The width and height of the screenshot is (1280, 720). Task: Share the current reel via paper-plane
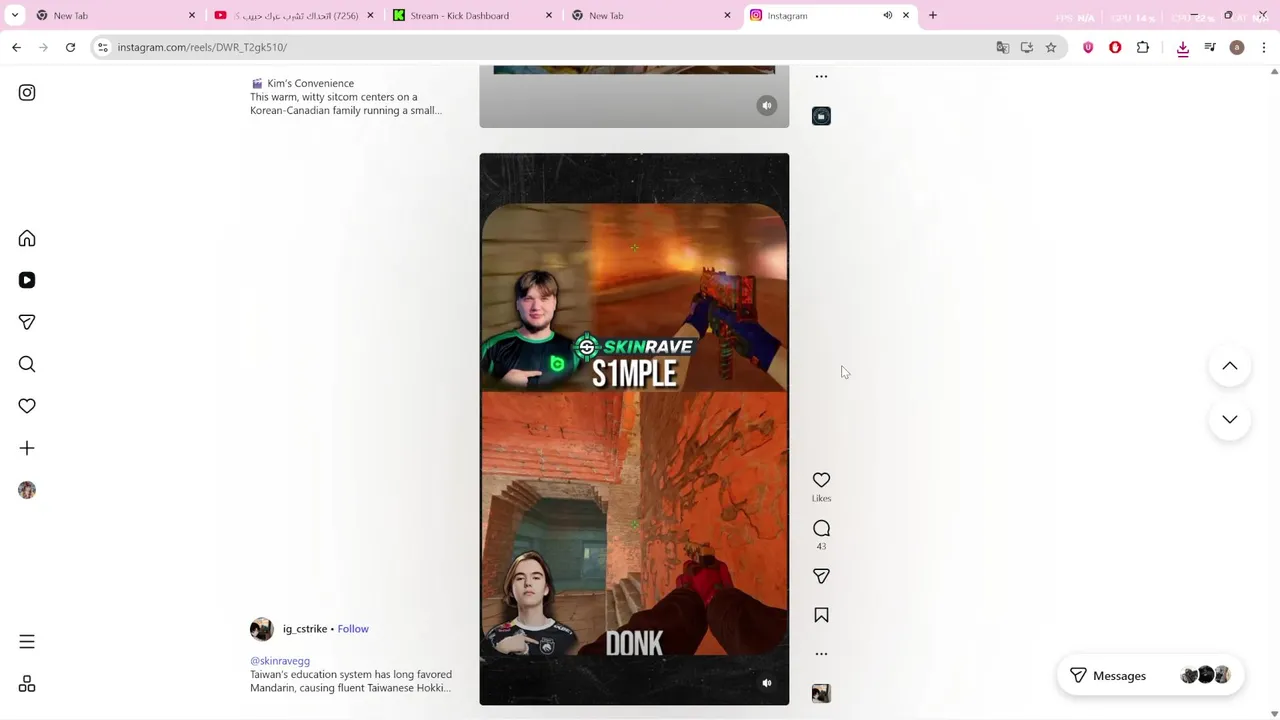[821, 576]
